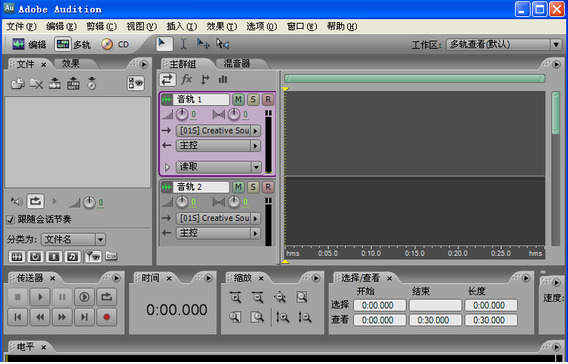Open the fx effects view in 主群组

186,79
